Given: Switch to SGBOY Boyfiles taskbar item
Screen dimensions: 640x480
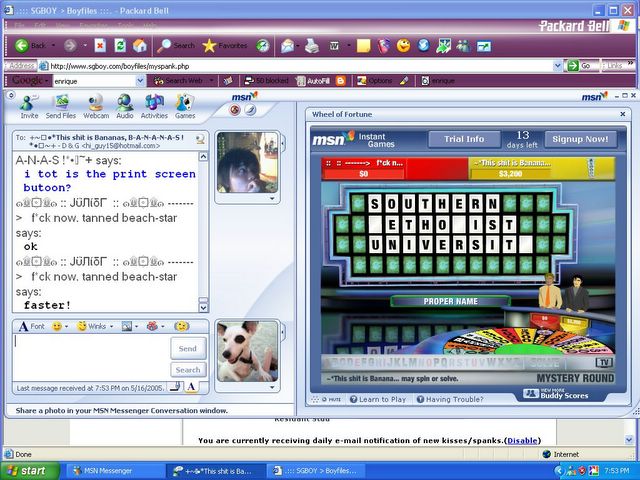Looking at the screenshot, I should tap(314, 471).
